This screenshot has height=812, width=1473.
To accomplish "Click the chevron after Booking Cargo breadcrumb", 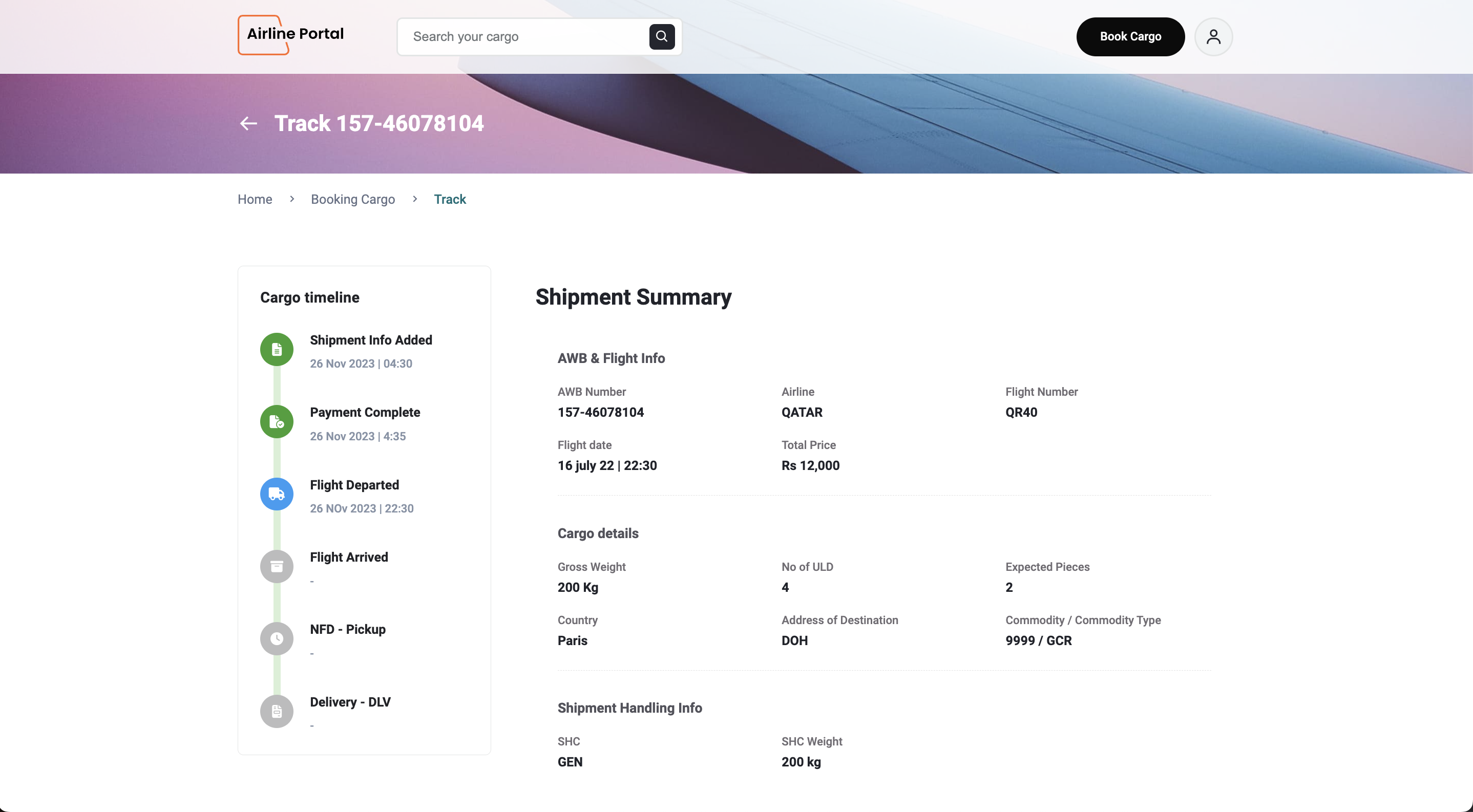I will tap(414, 199).
